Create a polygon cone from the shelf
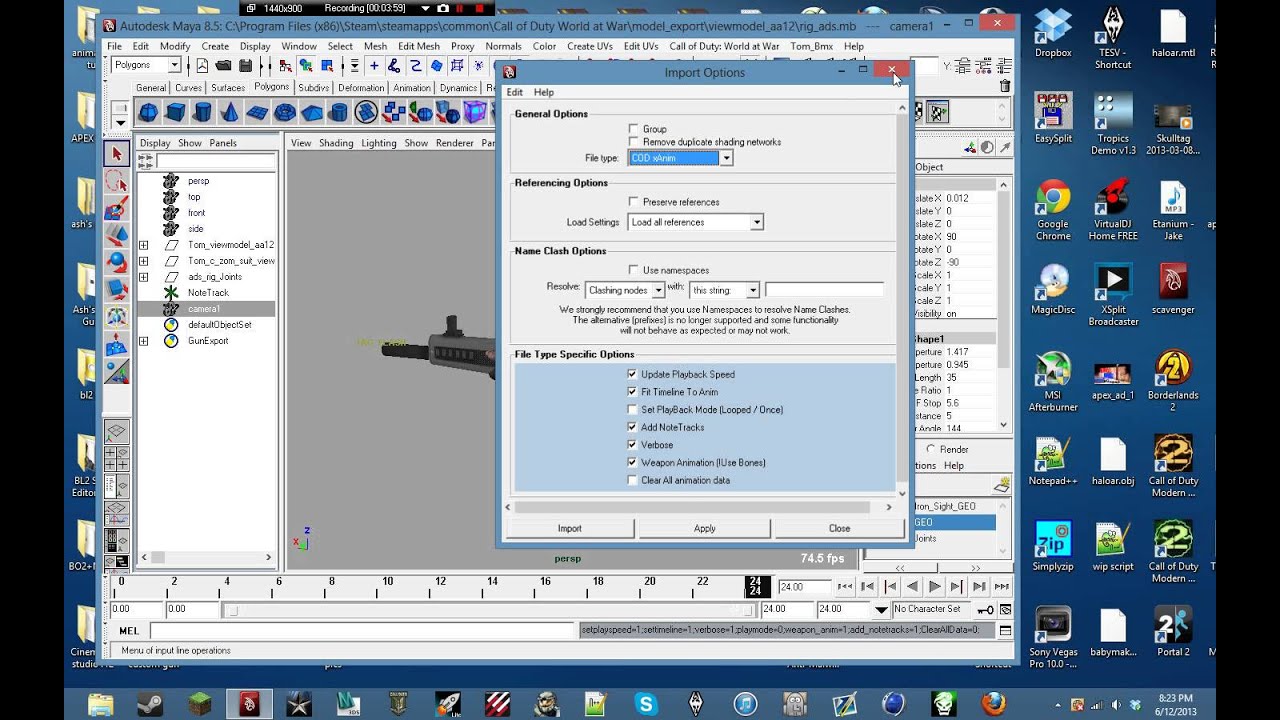The height and width of the screenshot is (720, 1280). point(229,112)
